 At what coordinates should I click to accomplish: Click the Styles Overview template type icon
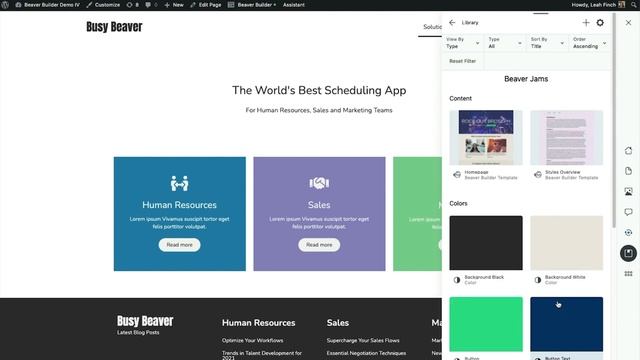tap(538, 175)
